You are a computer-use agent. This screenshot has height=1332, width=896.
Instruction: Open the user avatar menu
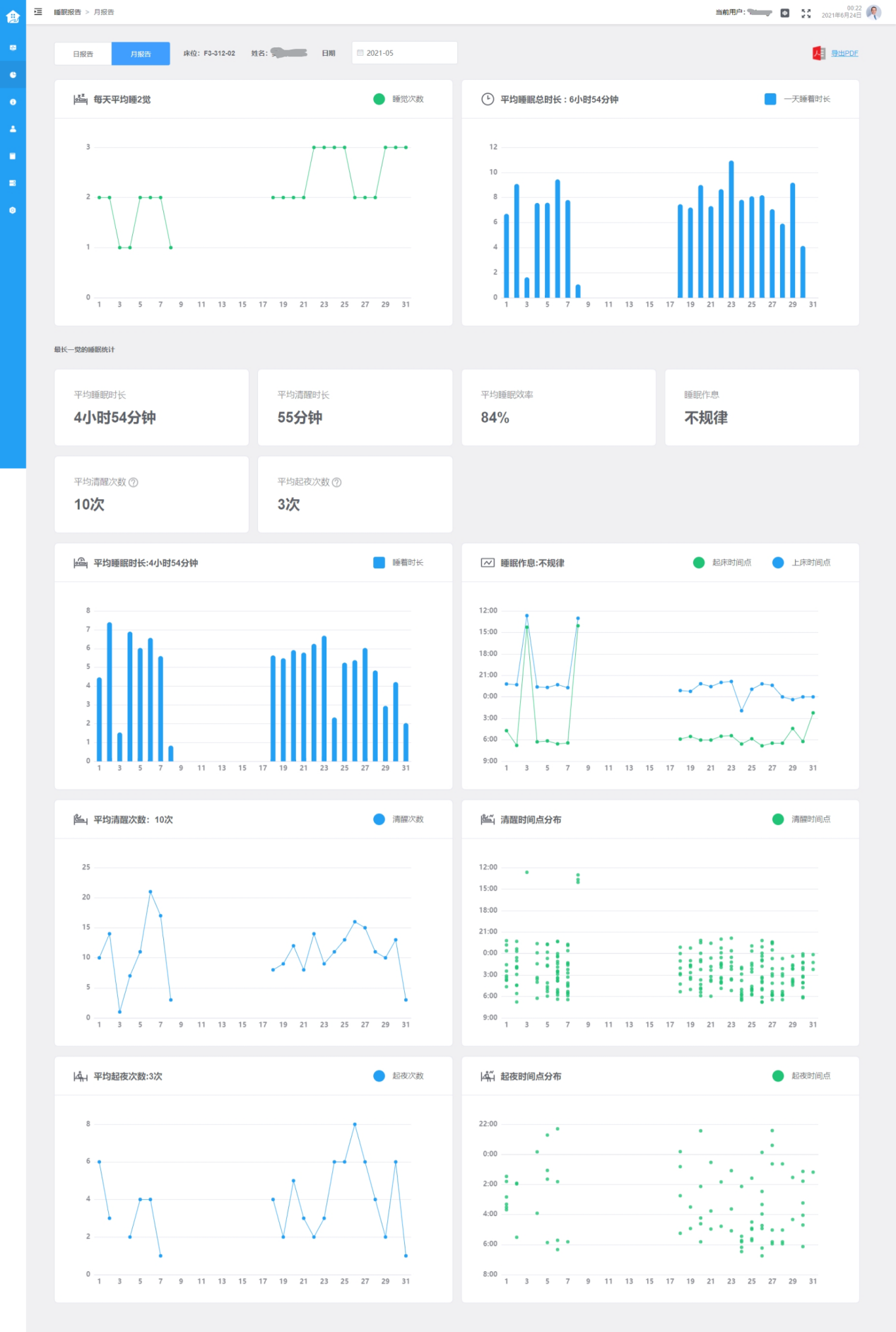tap(873, 13)
